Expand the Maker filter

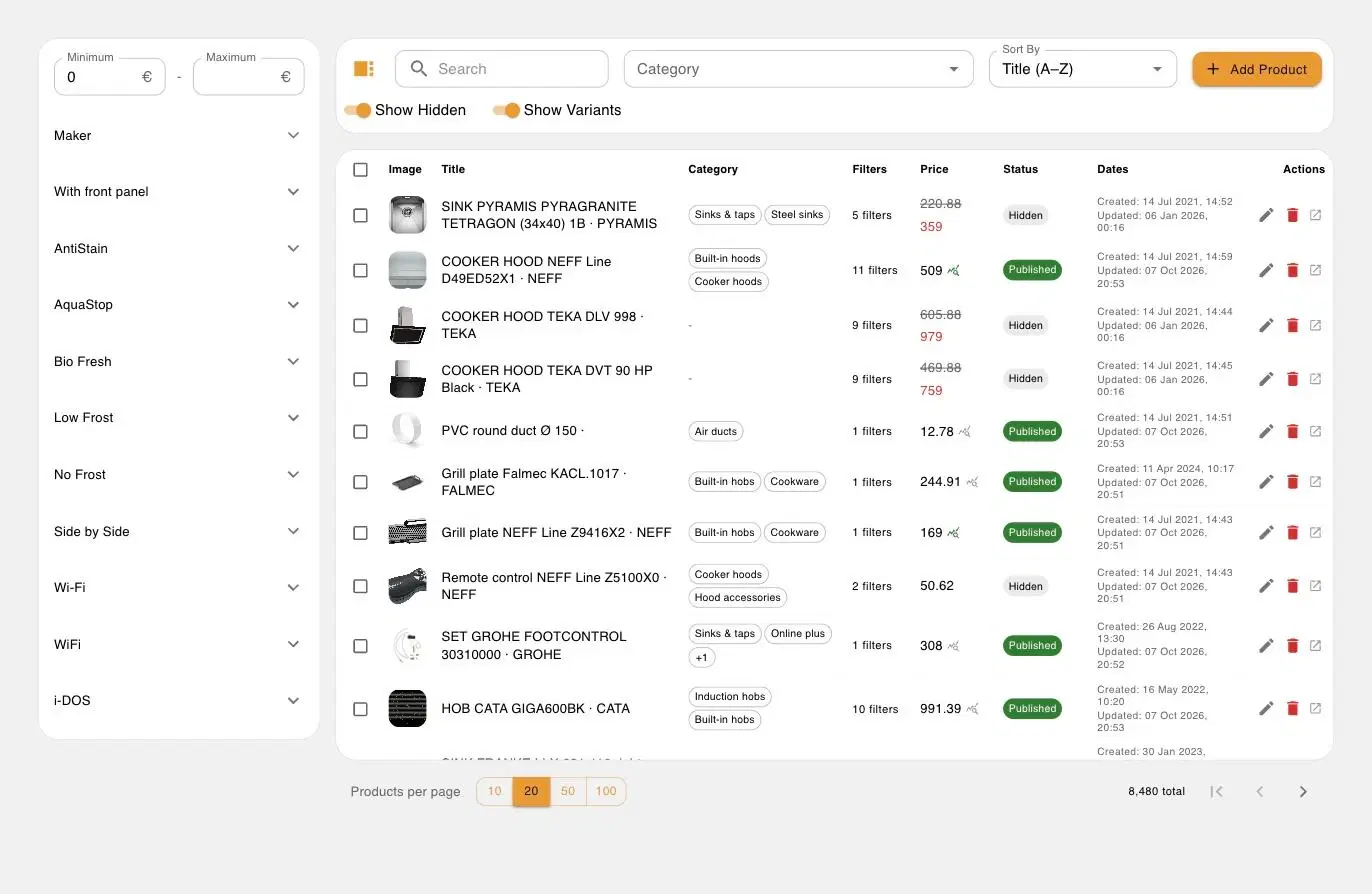click(177, 135)
